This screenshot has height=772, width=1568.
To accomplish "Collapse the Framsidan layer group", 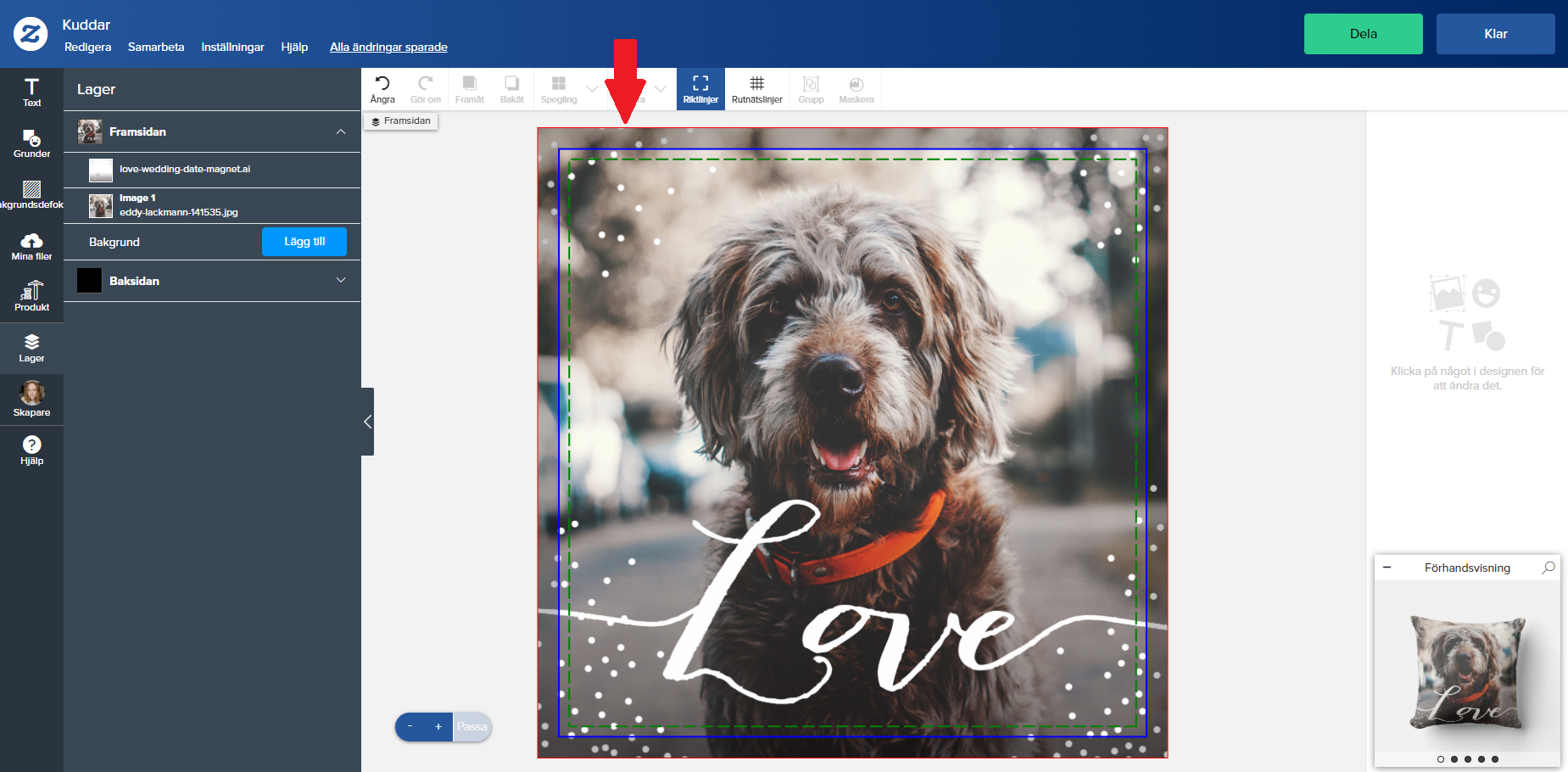I will tap(341, 131).
